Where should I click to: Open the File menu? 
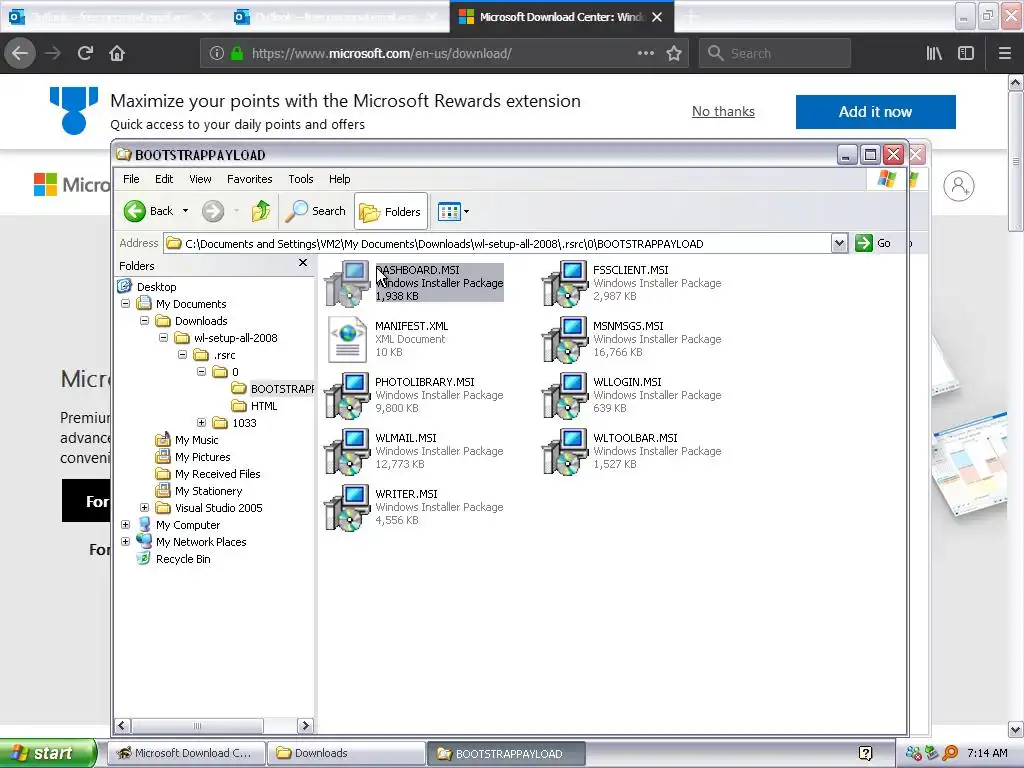[x=131, y=179]
